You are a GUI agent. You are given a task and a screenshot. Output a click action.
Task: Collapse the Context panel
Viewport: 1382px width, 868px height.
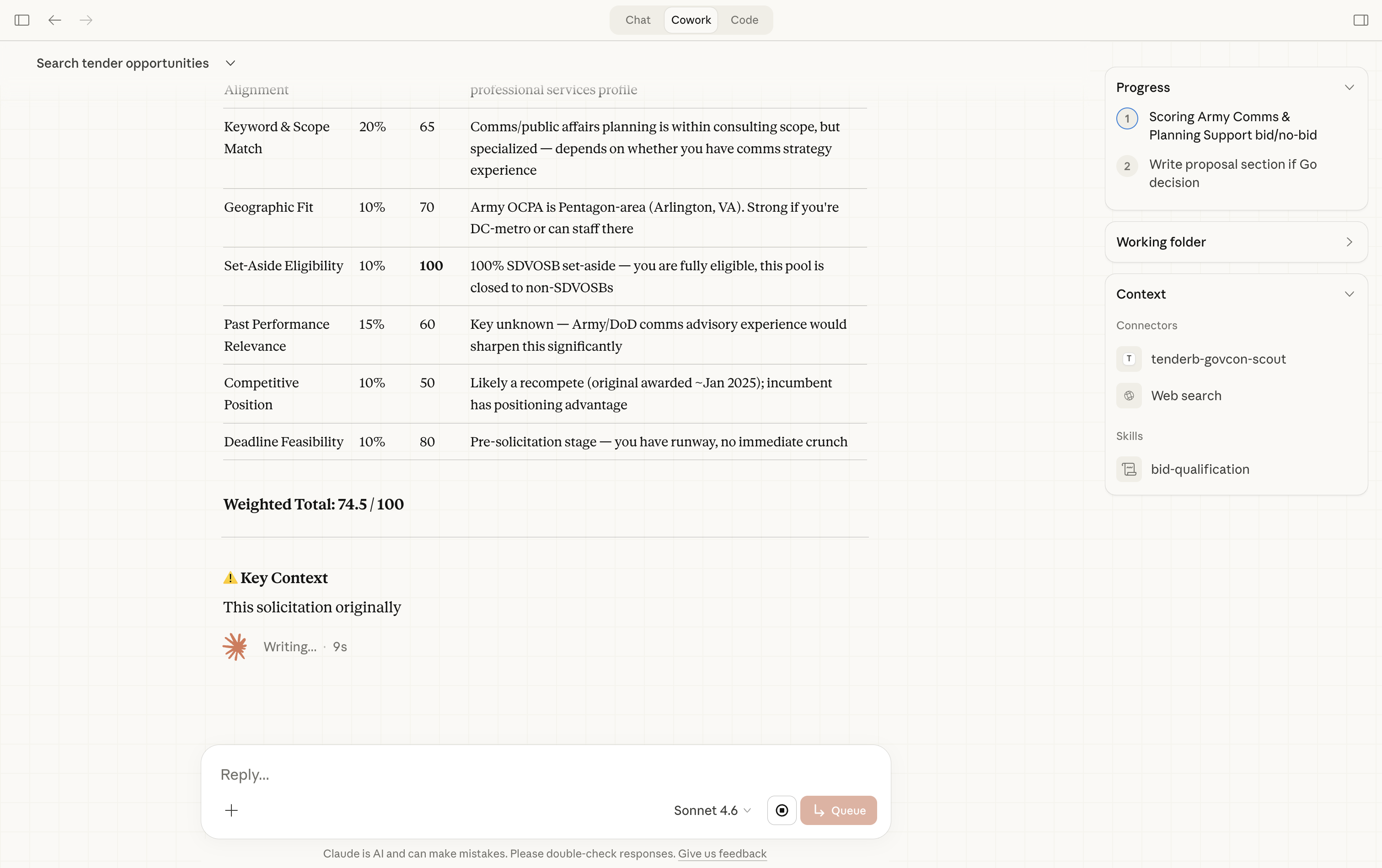point(1349,294)
